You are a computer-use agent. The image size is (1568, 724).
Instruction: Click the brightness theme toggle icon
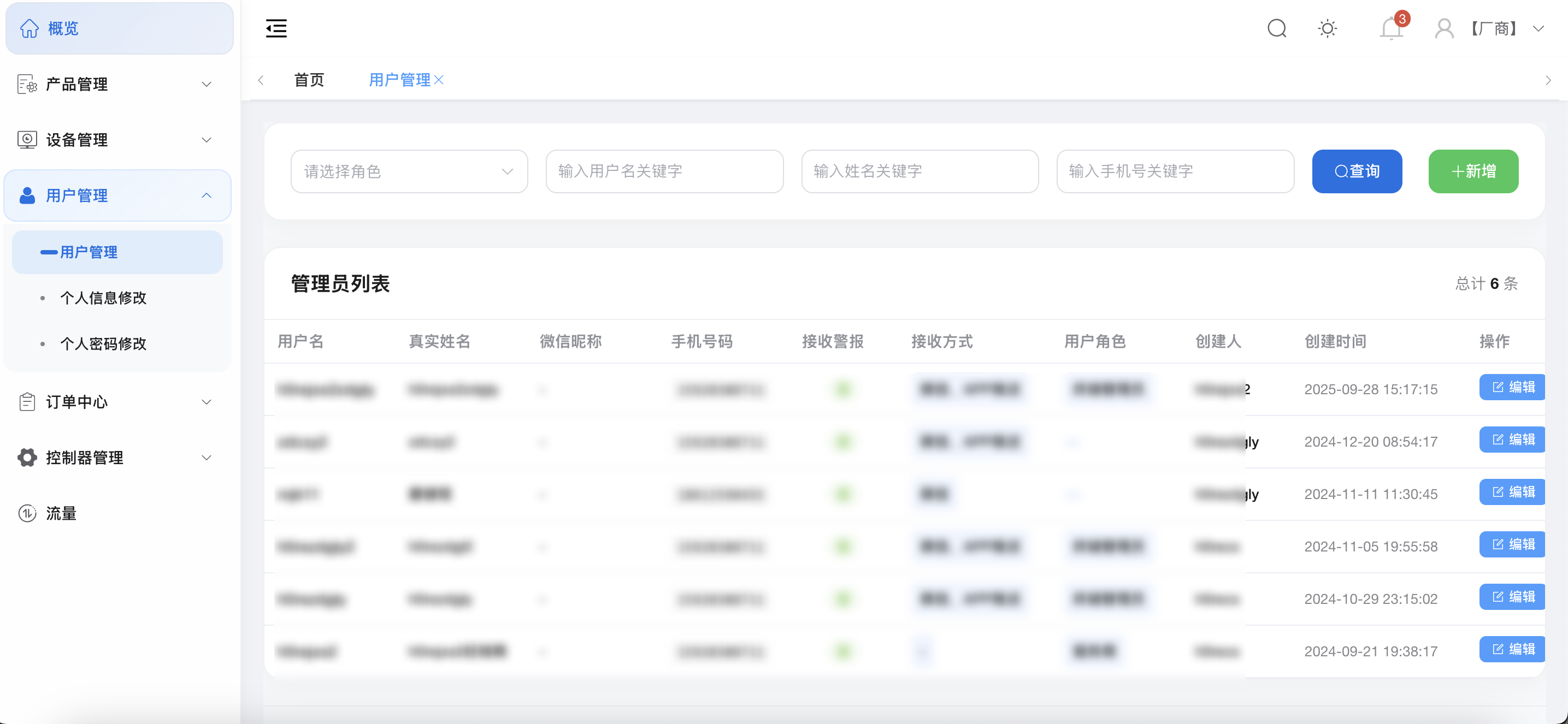pyautogui.click(x=1328, y=28)
